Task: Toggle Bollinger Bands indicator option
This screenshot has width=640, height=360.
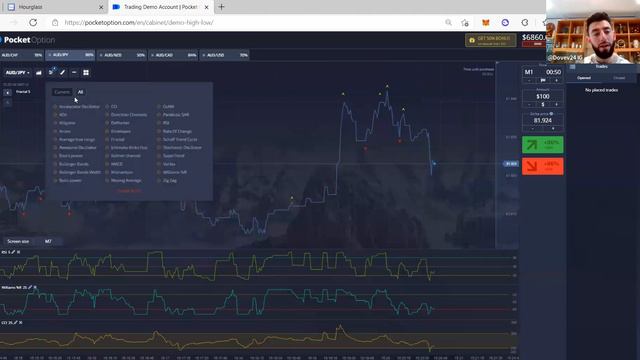Action: click(71, 164)
